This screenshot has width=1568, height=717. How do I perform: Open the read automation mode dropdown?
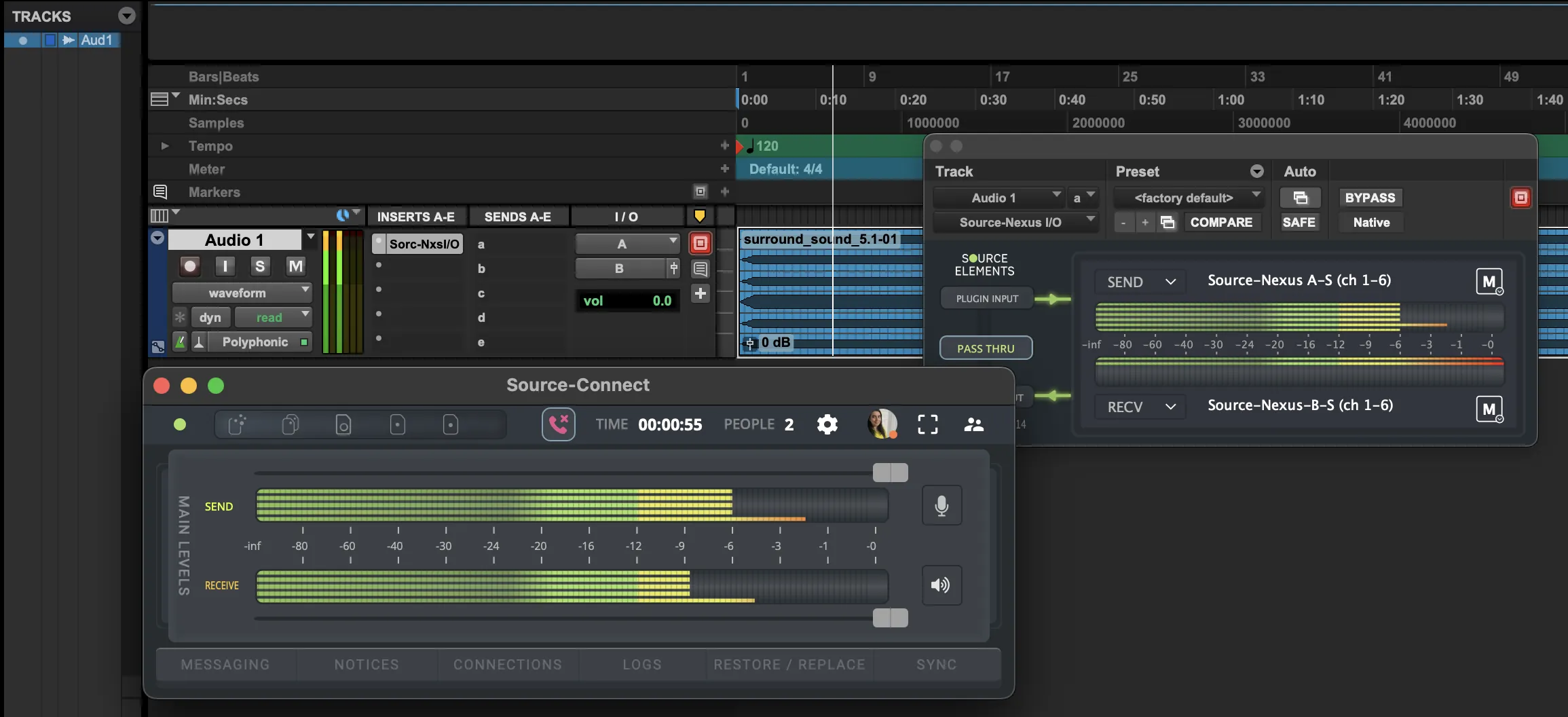274,317
